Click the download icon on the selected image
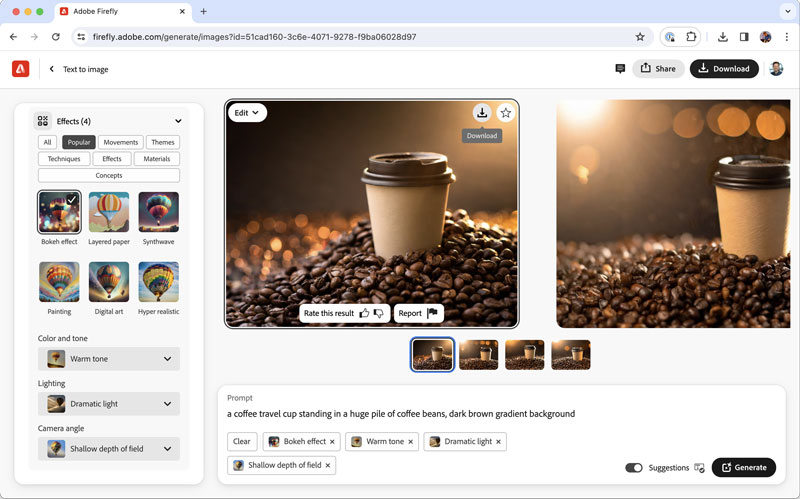The height and width of the screenshot is (499, 800). (x=482, y=113)
